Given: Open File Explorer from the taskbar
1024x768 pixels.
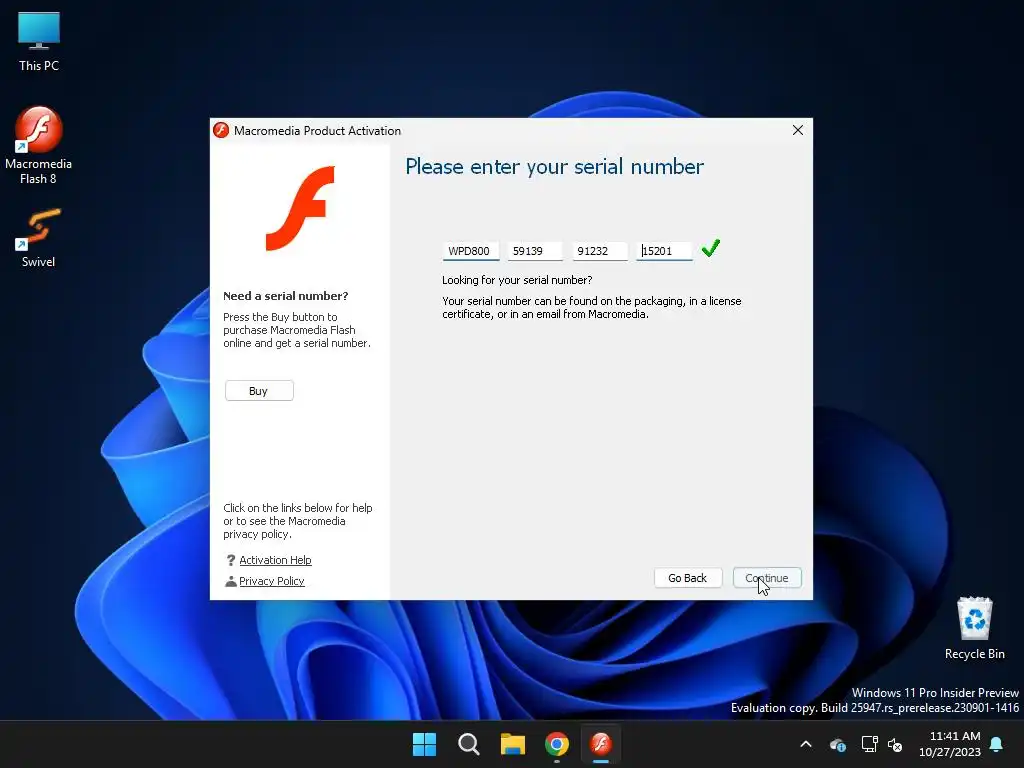Looking at the screenshot, I should [x=513, y=744].
